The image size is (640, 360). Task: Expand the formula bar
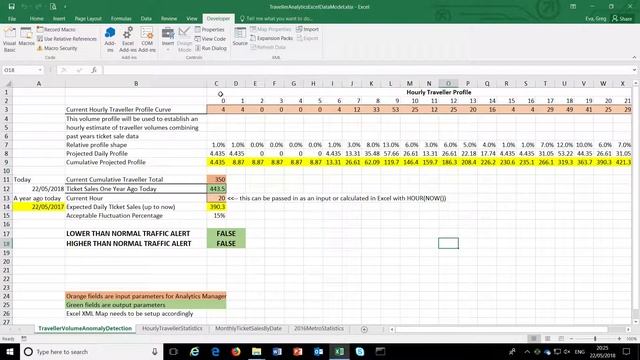coord(634,70)
